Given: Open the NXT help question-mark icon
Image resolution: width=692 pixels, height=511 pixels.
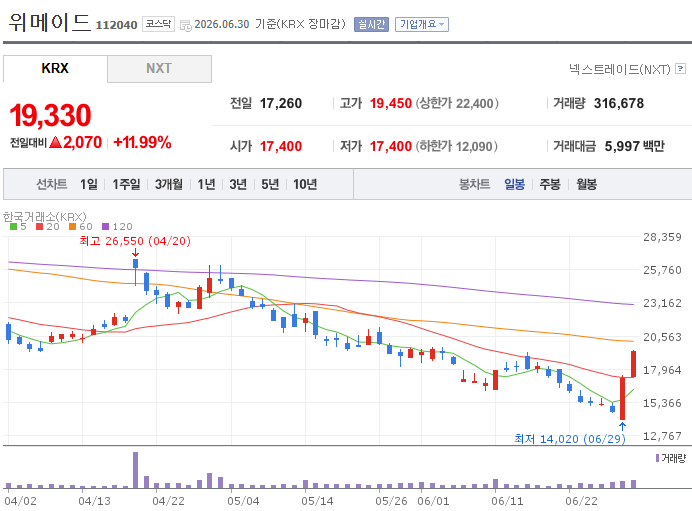Looking at the screenshot, I should tap(681, 68).
